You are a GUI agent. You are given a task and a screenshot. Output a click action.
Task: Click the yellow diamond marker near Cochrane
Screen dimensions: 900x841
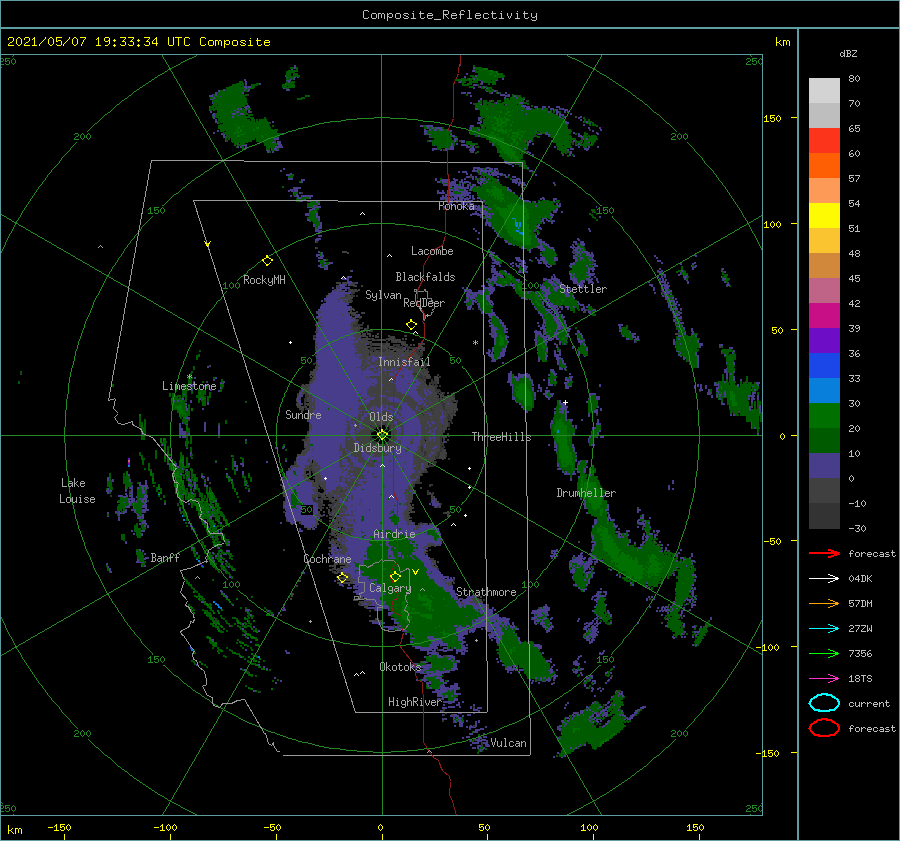click(343, 578)
